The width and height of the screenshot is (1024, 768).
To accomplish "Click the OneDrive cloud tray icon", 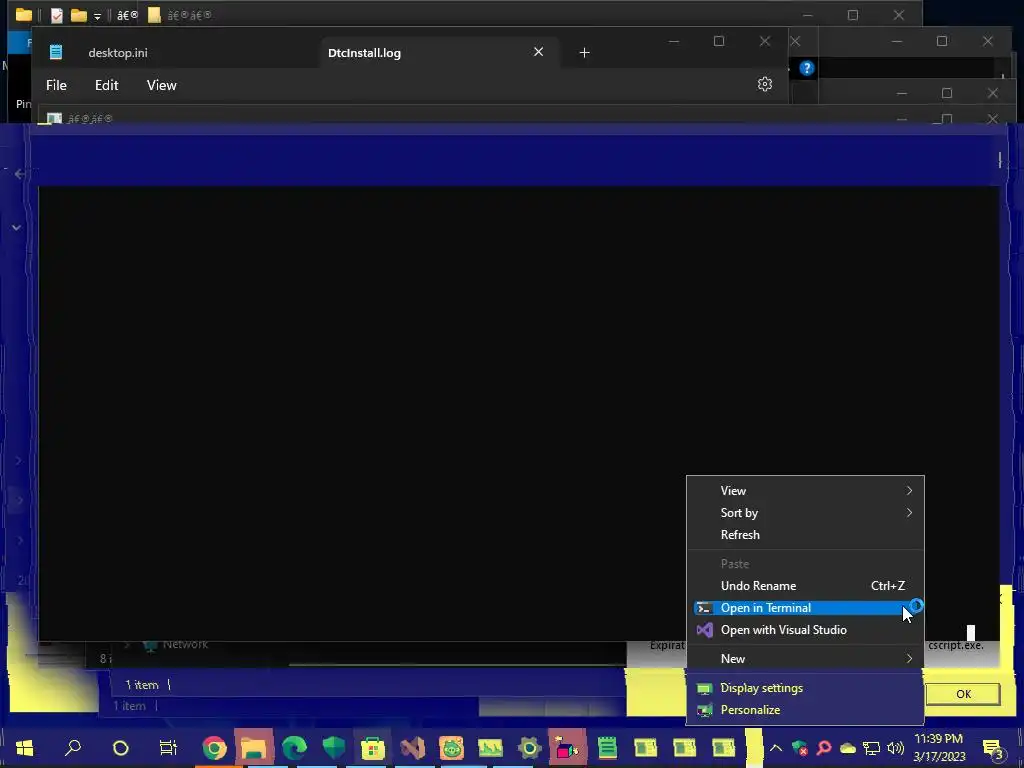I will click(848, 748).
